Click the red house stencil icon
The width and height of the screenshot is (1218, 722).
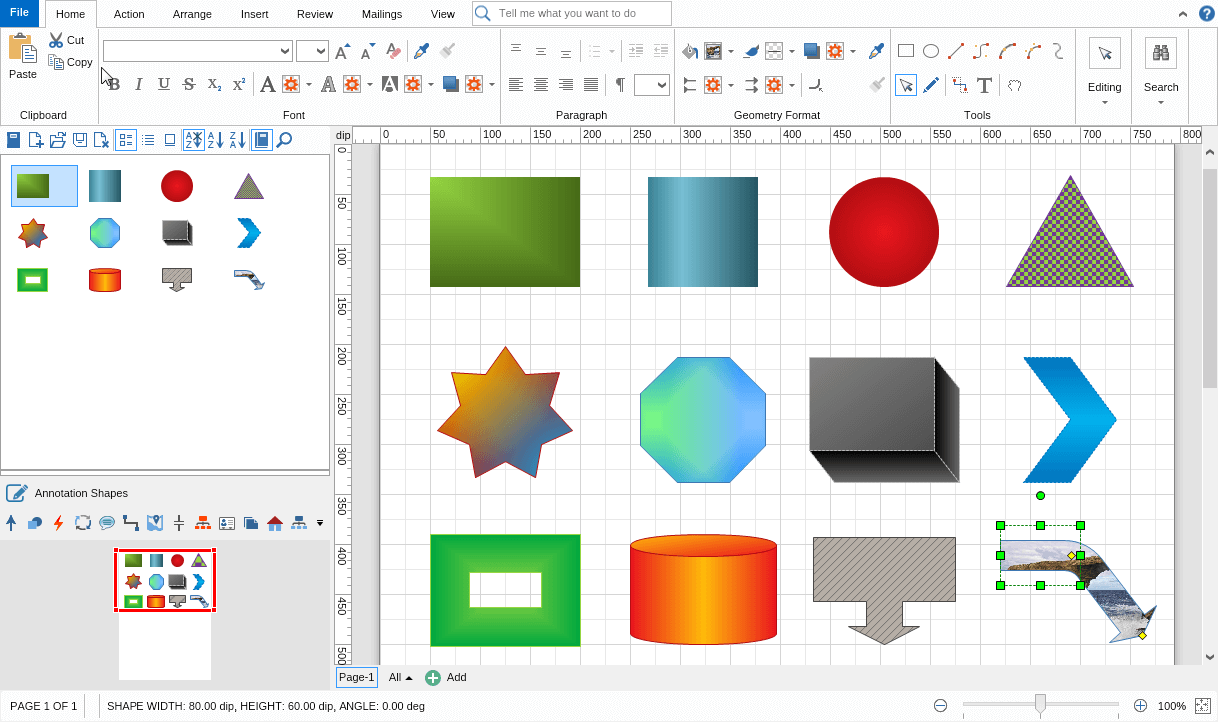click(275, 522)
